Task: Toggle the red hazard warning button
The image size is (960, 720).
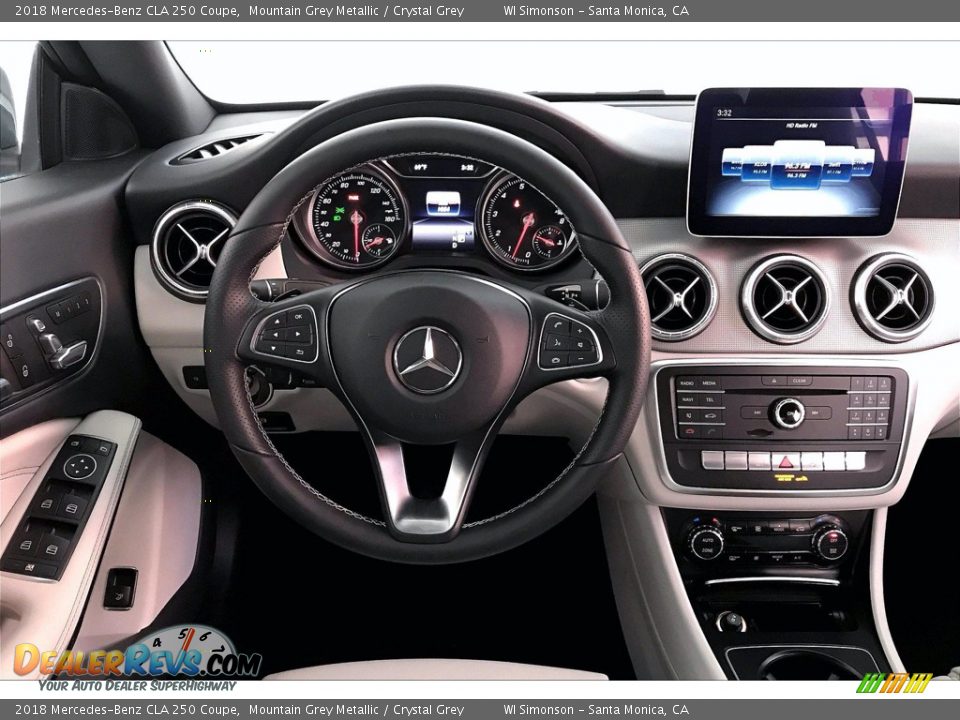Action: 785,462
